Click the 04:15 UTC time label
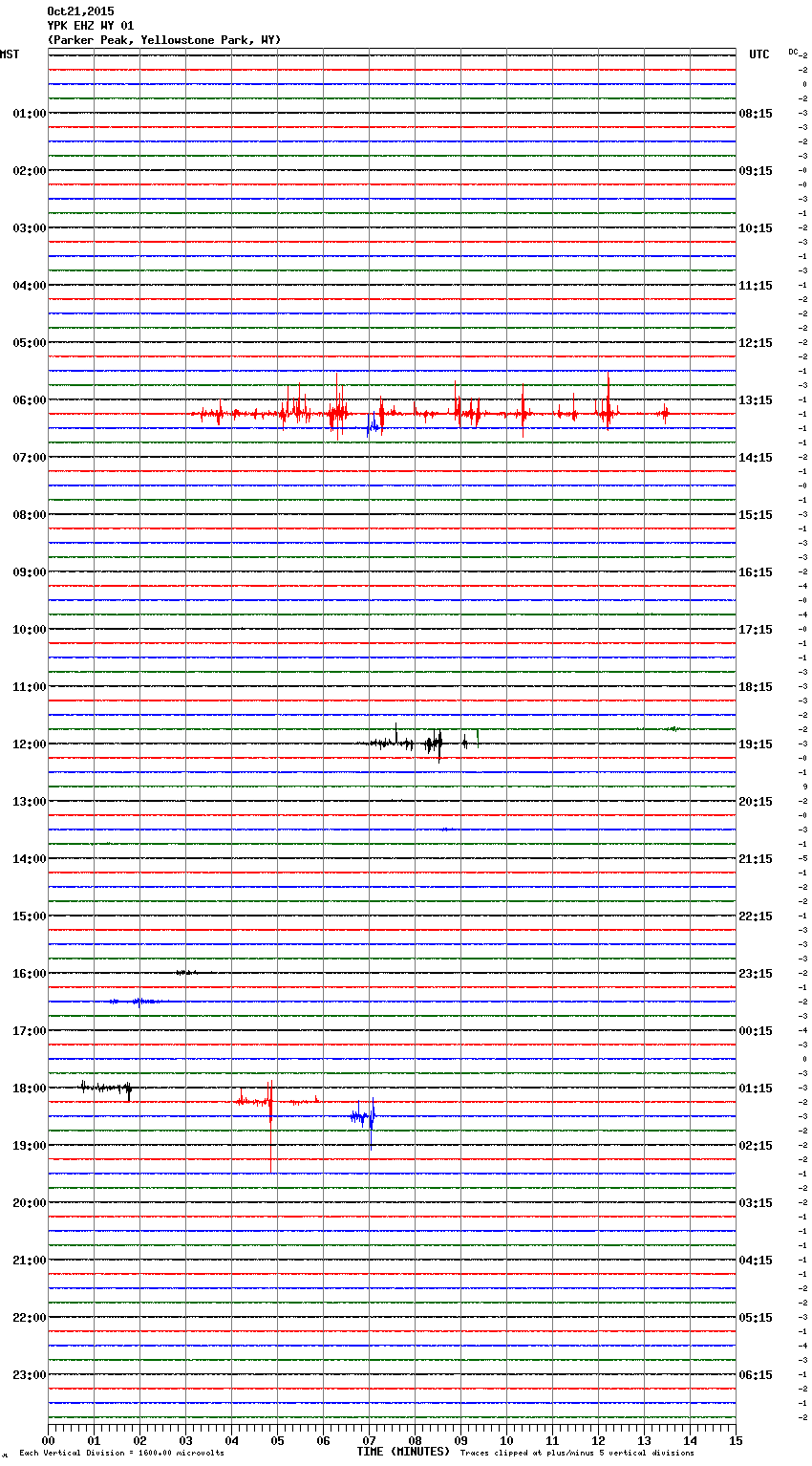This screenshot has height=1466, width=812. tap(756, 1261)
